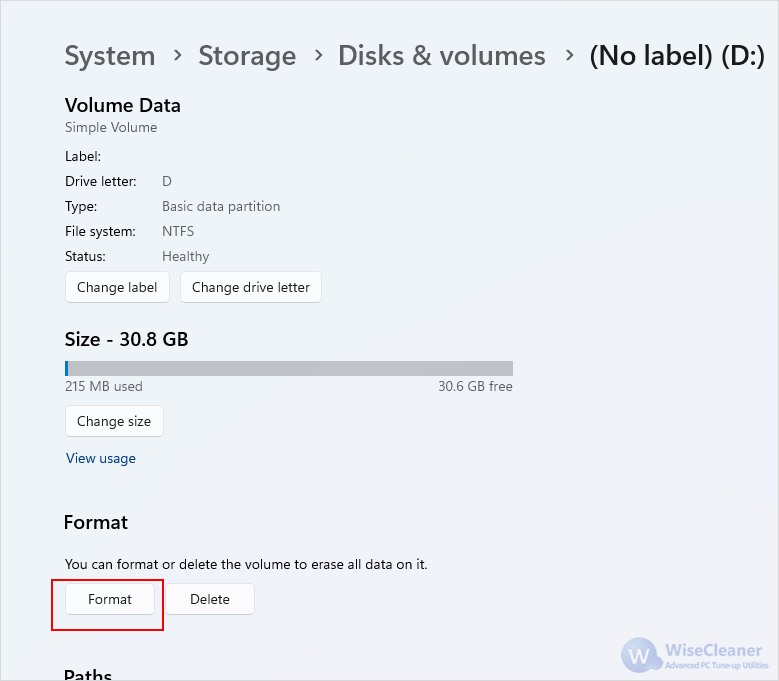The image size is (779, 681).
Task: Format the D: volume
Action: click(x=110, y=599)
